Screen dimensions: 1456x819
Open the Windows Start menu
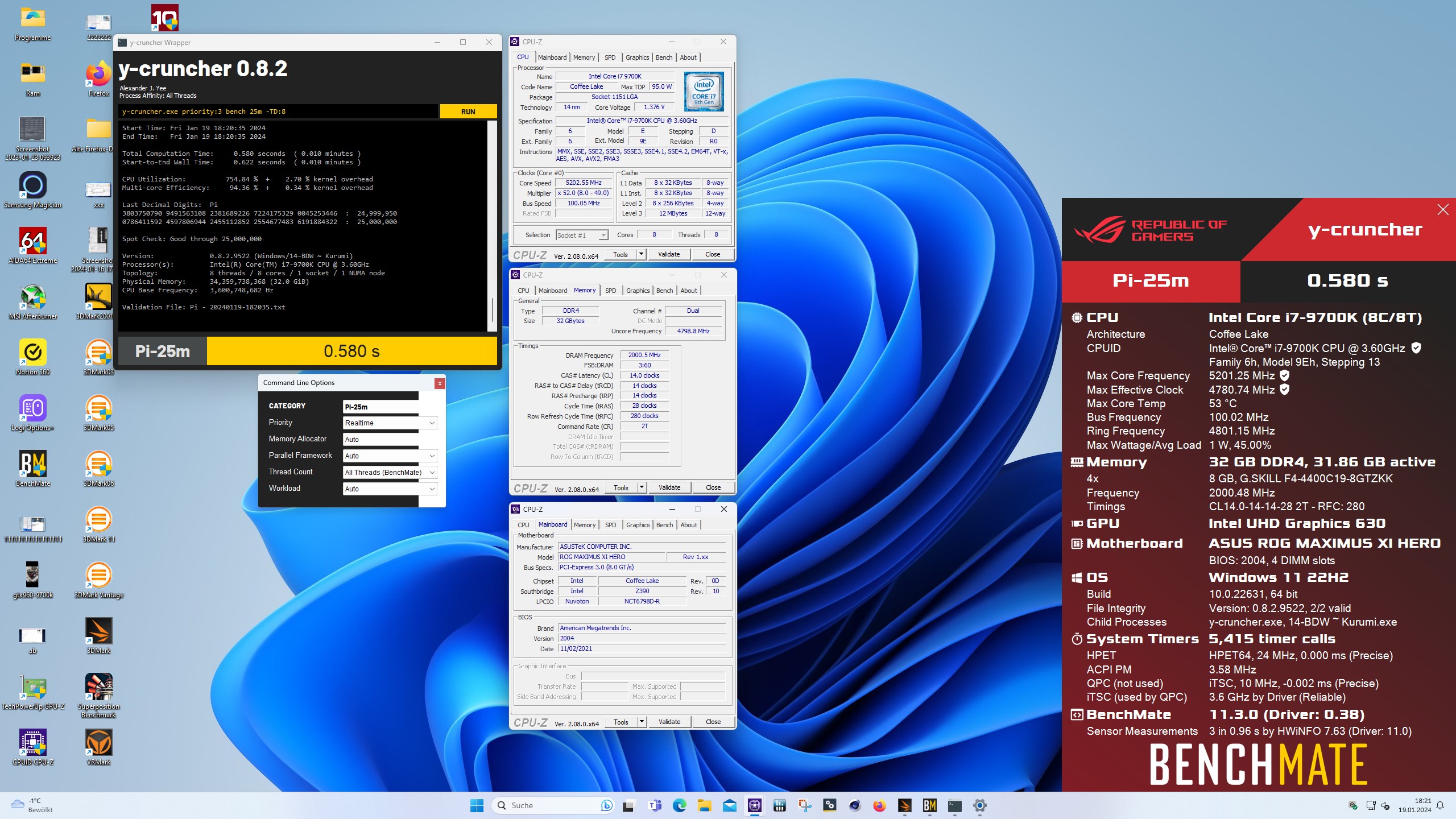click(x=477, y=805)
